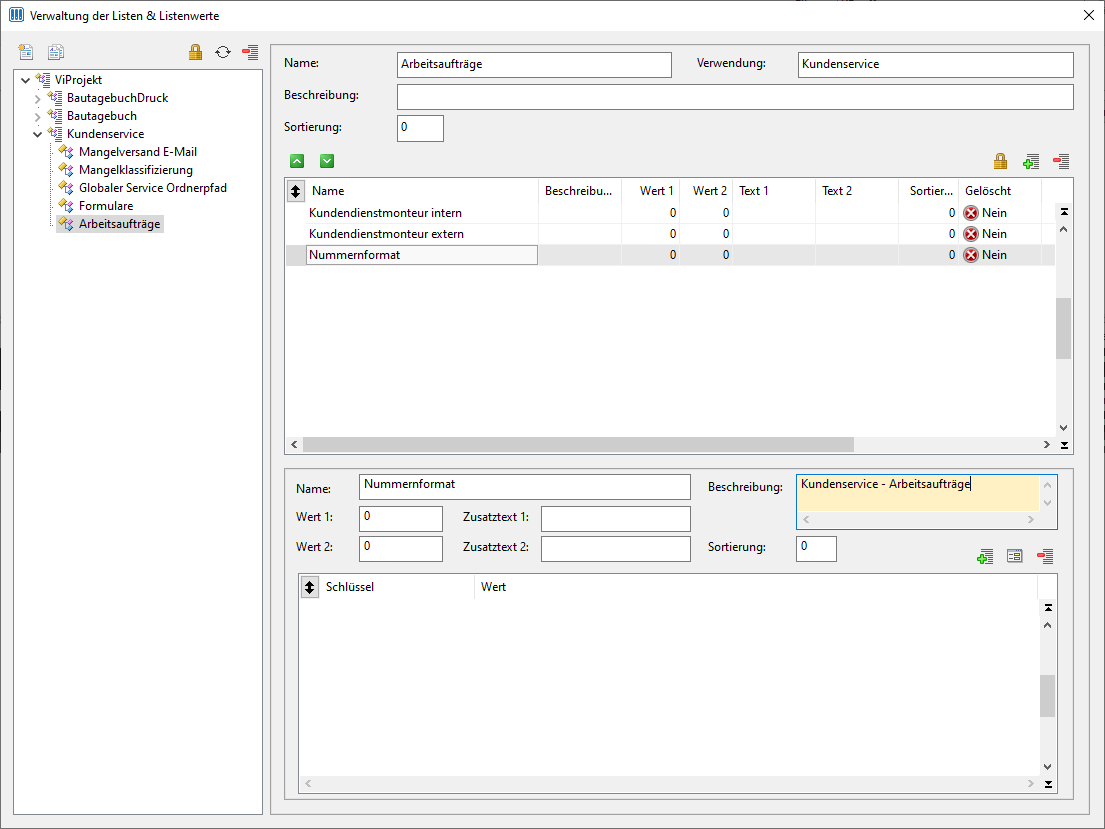Click the green move-up arrow button

(297, 161)
